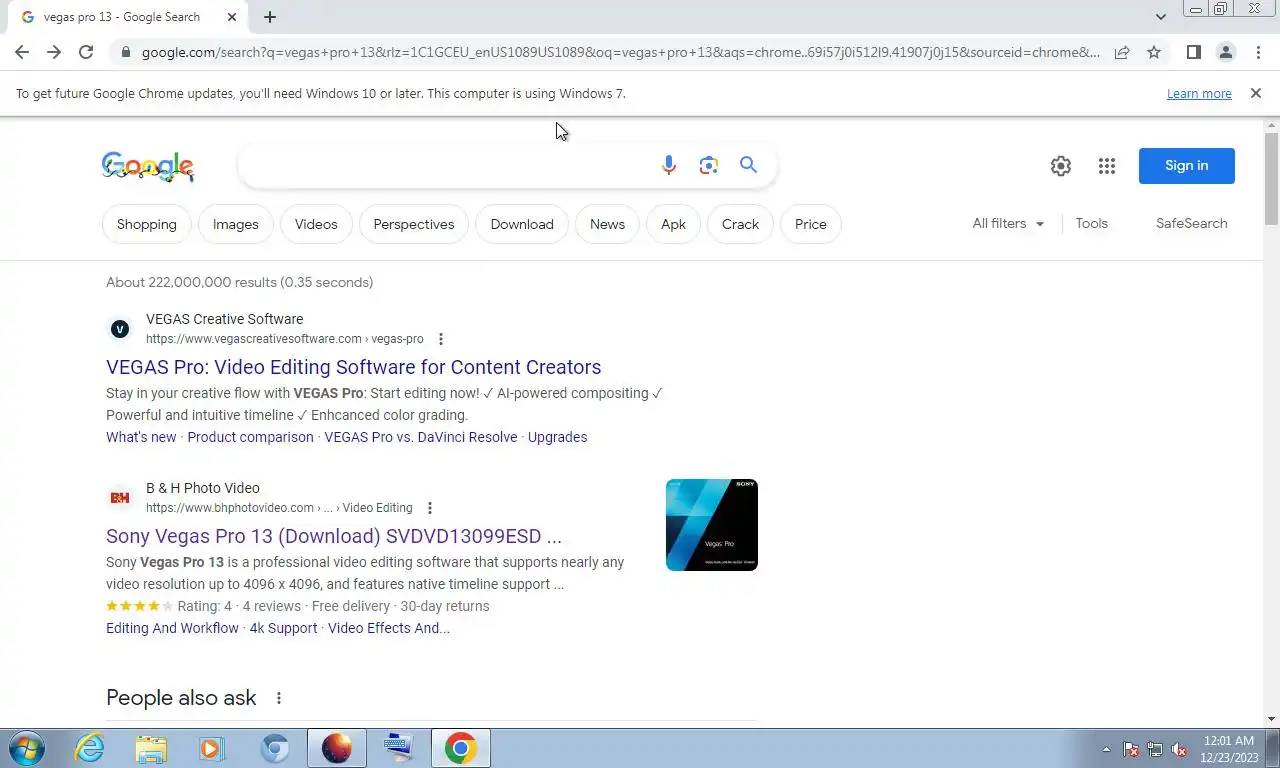Open Learn more link in update bar

tap(1199, 93)
